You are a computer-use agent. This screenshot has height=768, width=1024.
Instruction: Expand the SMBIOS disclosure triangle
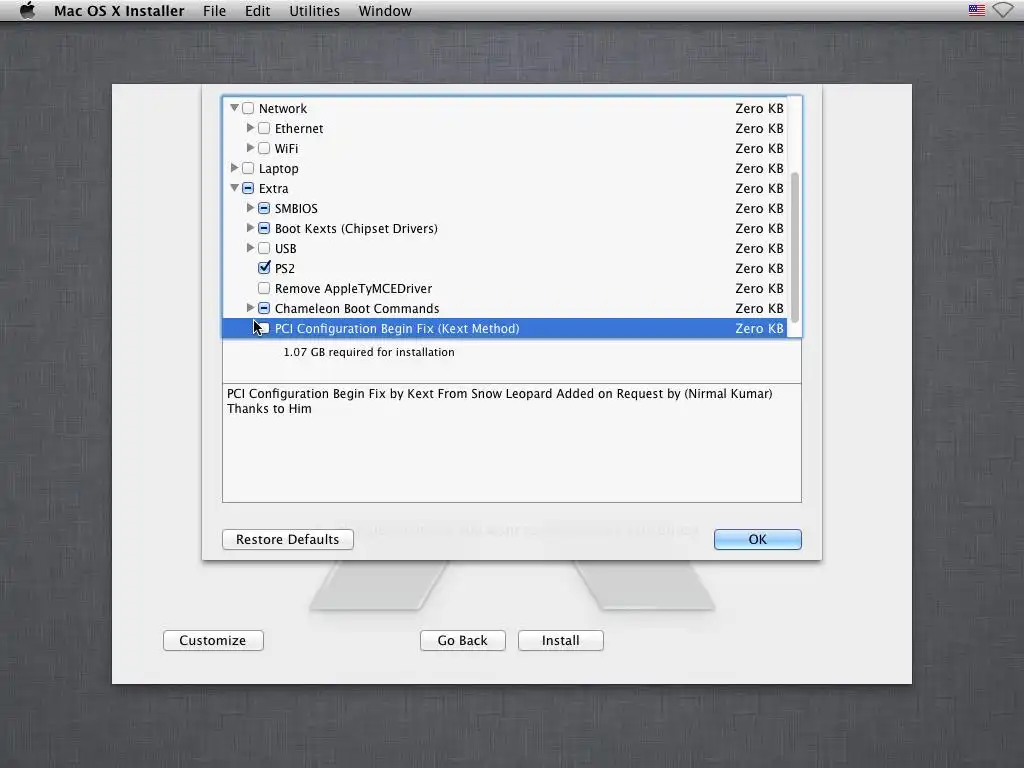pyautogui.click(x=250, y=208)
